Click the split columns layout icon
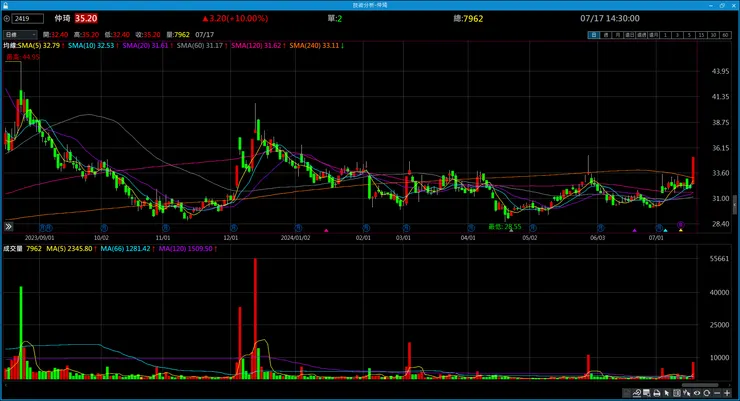Image resolution: width=740 pixels, height=401 pixels. (x=677, y=393)
